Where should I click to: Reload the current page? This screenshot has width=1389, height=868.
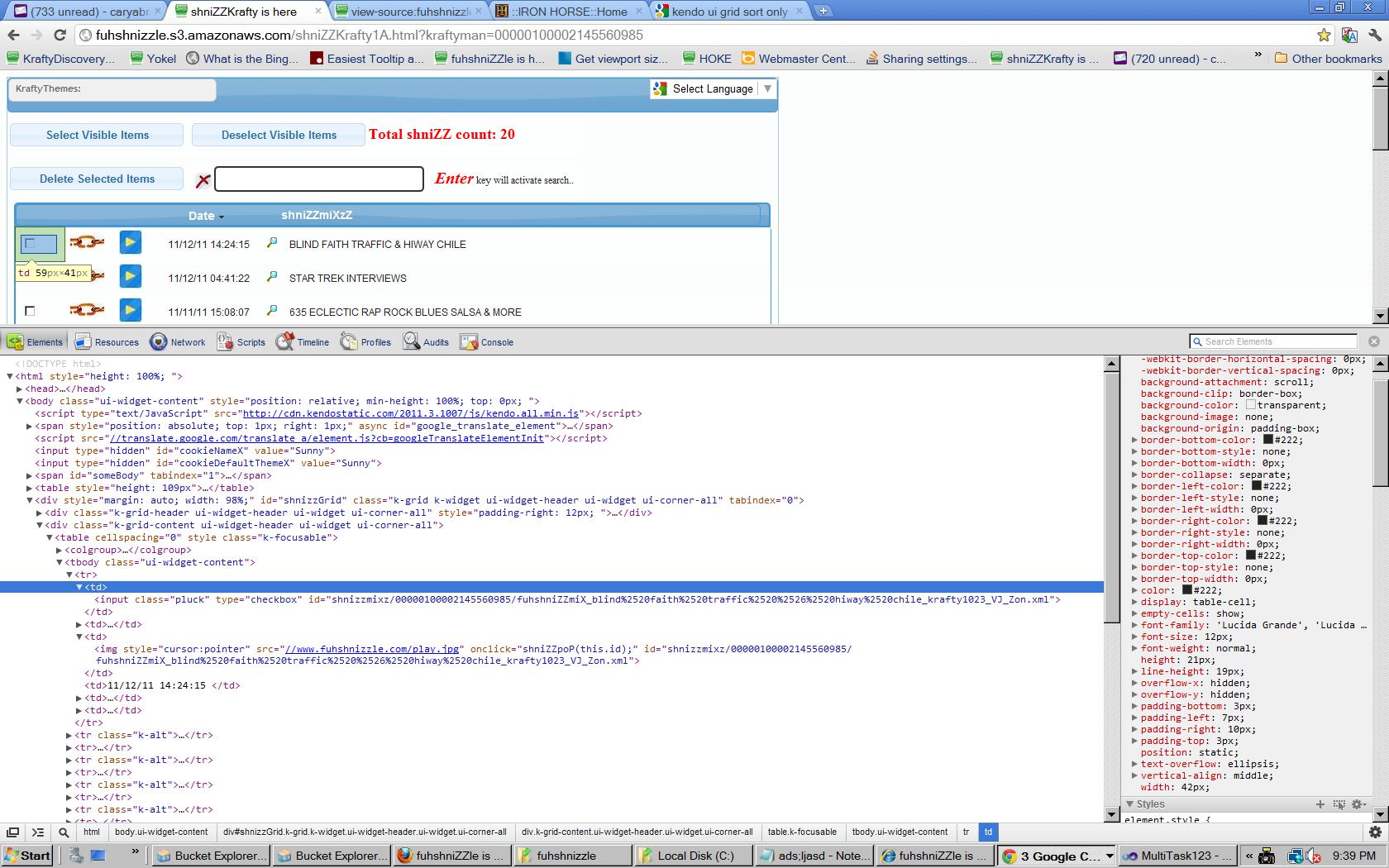pyautogui.click(x=60, y=35)
